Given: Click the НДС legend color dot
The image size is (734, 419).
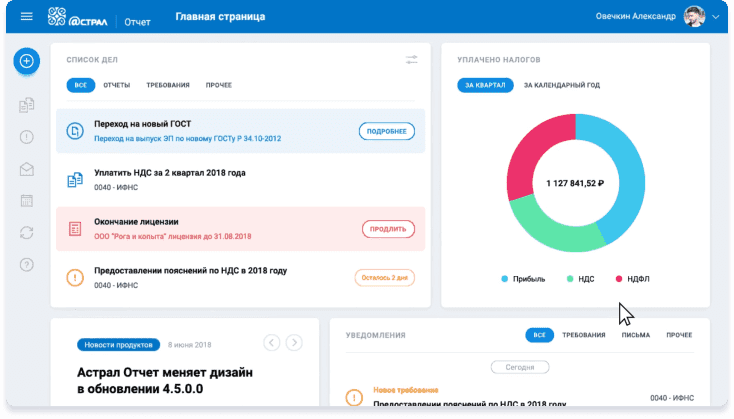Looking at the screenshot, I should point(570,279).
